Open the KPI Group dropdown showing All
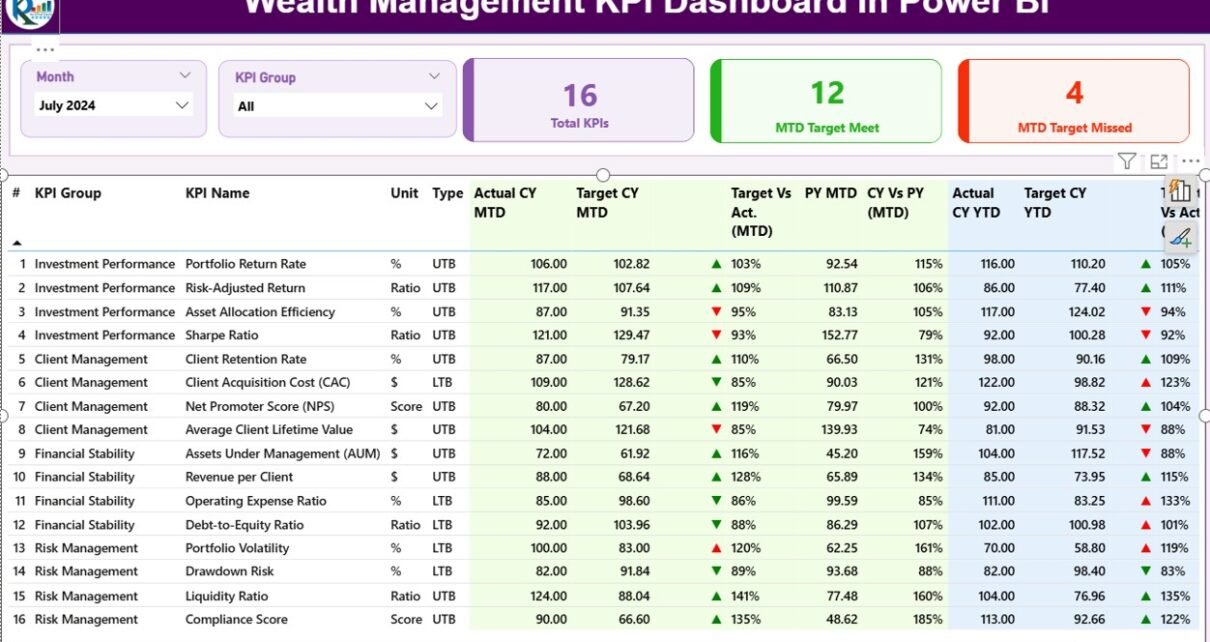This screenshot has width=1210, height=642. point(431,106)
